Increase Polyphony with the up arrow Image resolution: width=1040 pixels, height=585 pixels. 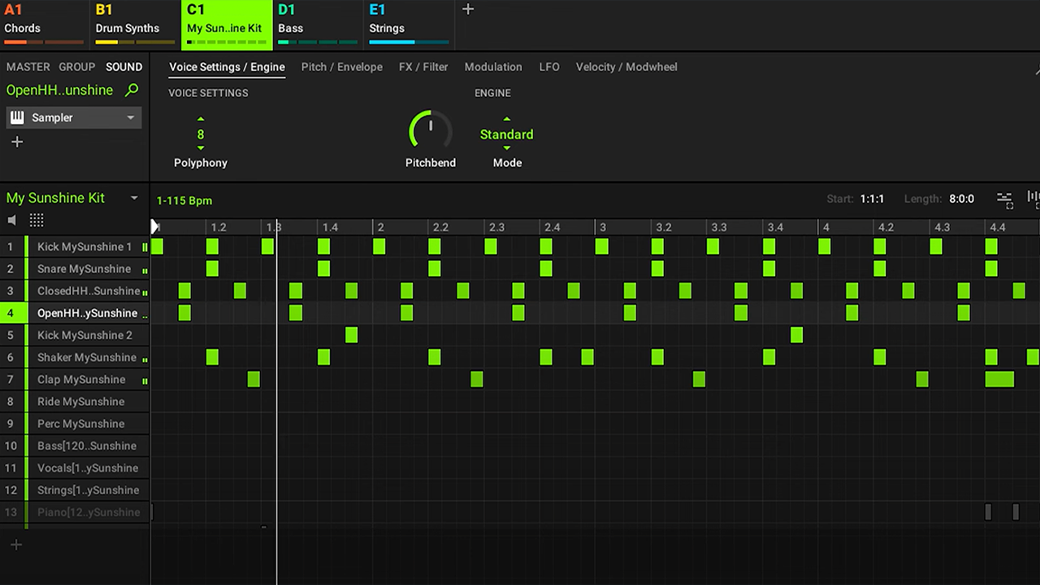[x=200, y=119]
